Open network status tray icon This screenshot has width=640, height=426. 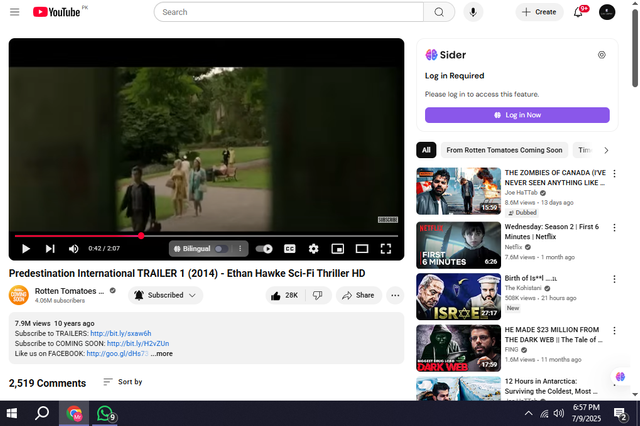coord(544,414)
